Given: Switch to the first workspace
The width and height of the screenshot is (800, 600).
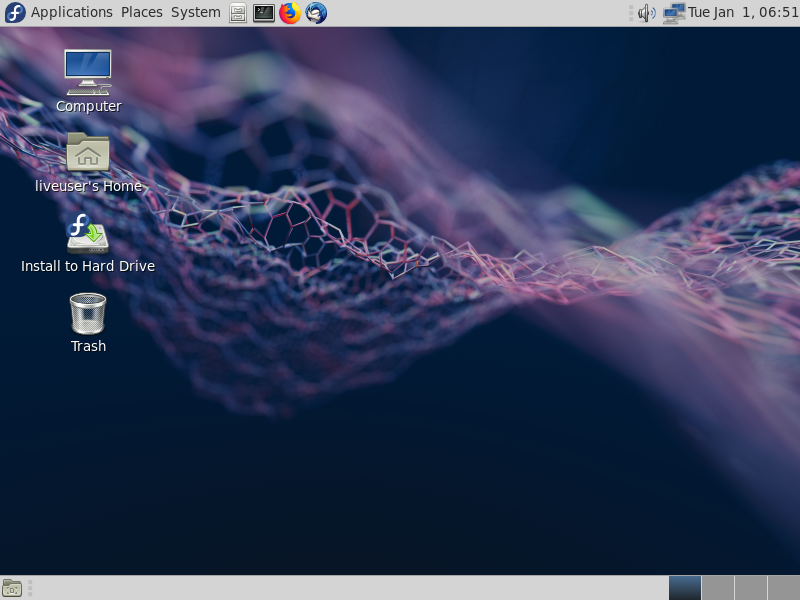Looking at the screenshot, I should [685, 588].
